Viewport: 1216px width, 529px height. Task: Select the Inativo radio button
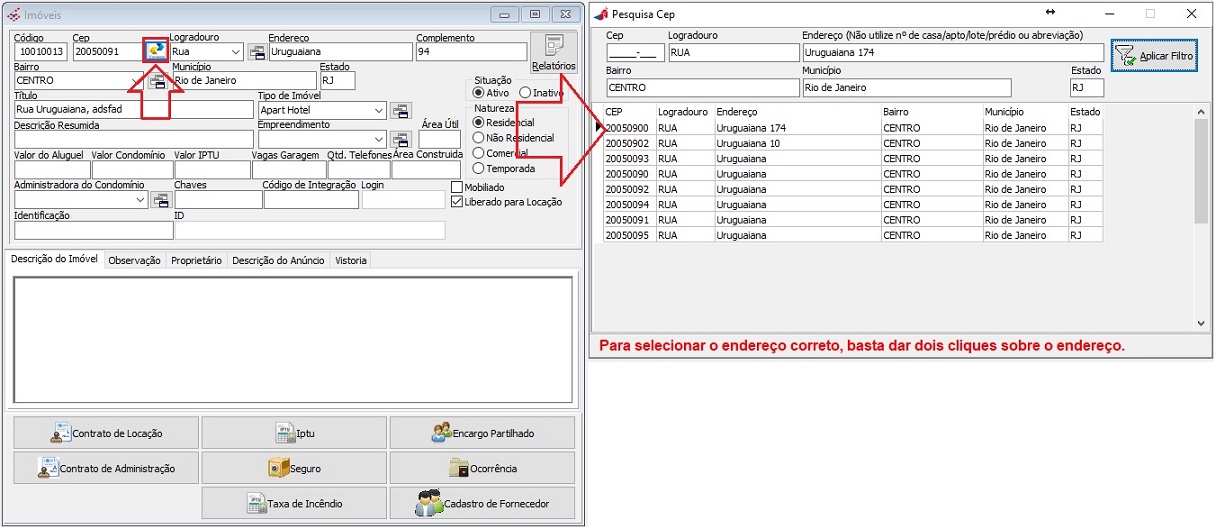[x=525, y=93]
